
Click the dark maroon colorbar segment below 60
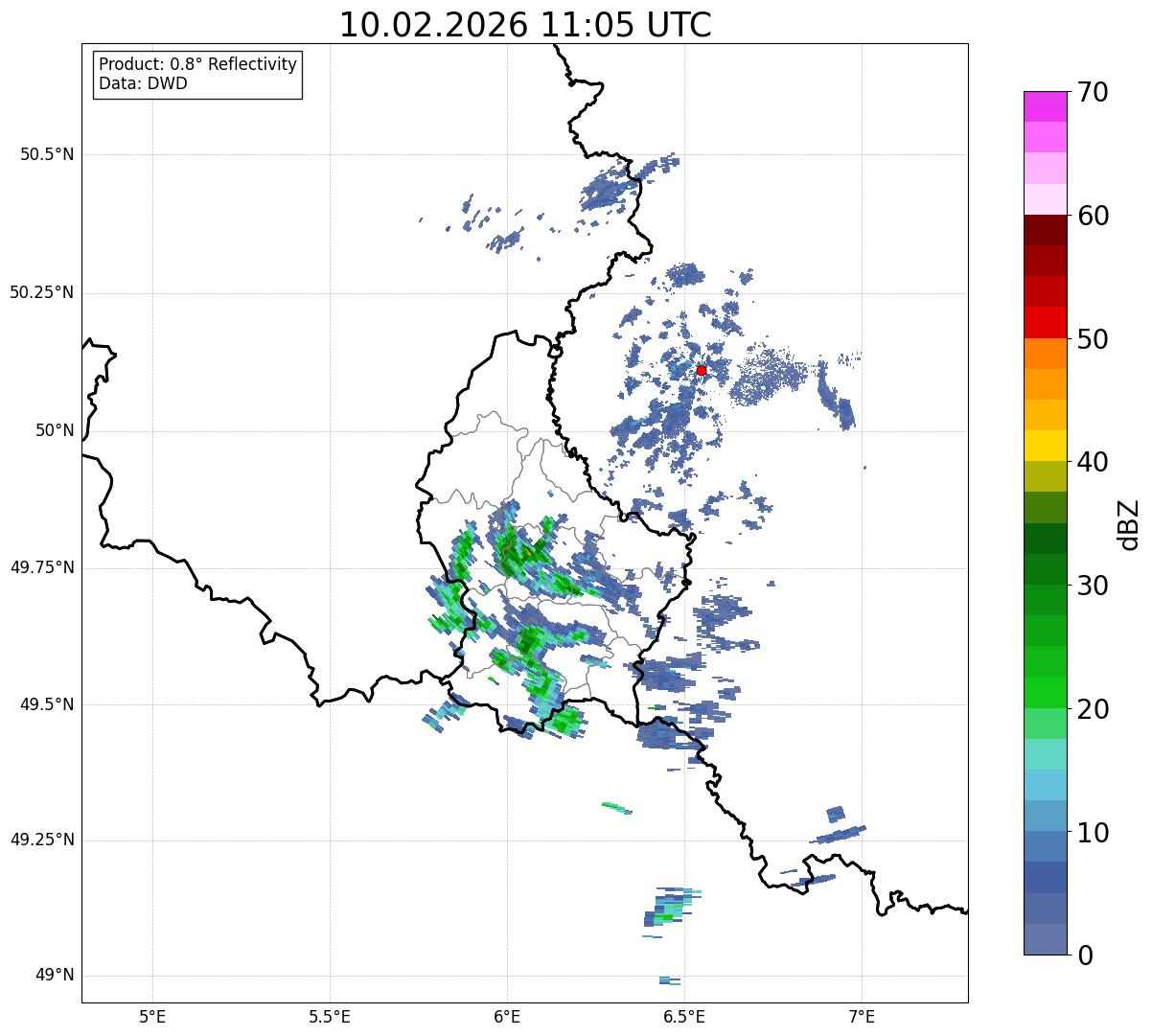point(1045,230)
